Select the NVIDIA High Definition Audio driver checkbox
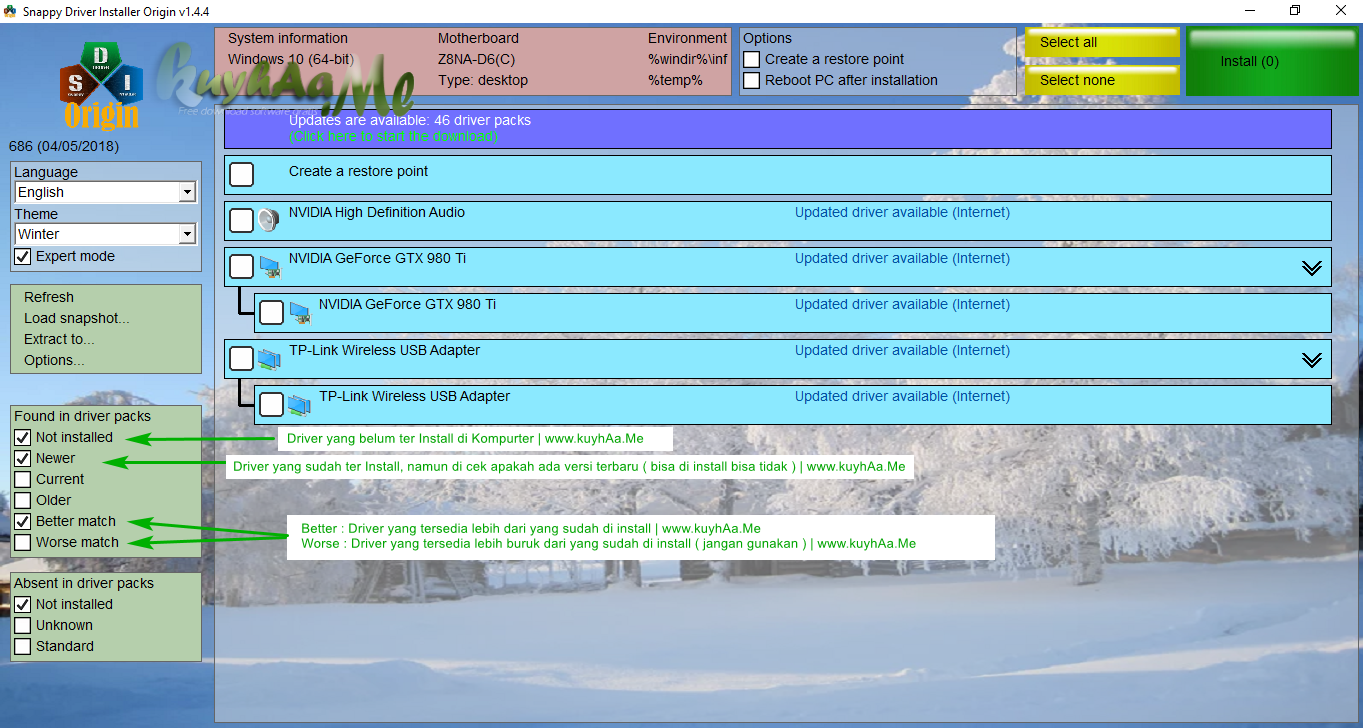The image size is (1363, 728). coord(242,220)
